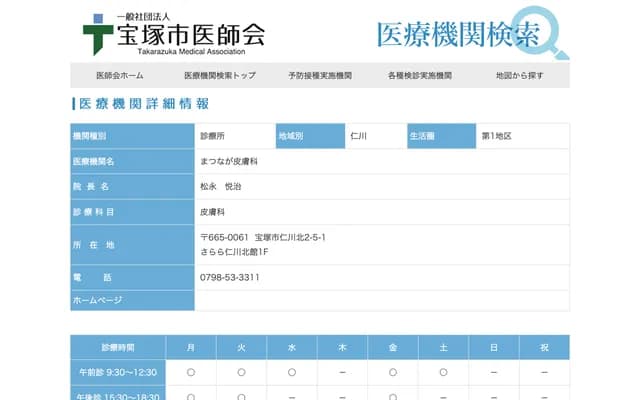Select 各種検診実施機関 in the navigation bar
This screenshot has height=400, width=640.
pos(420,76)
